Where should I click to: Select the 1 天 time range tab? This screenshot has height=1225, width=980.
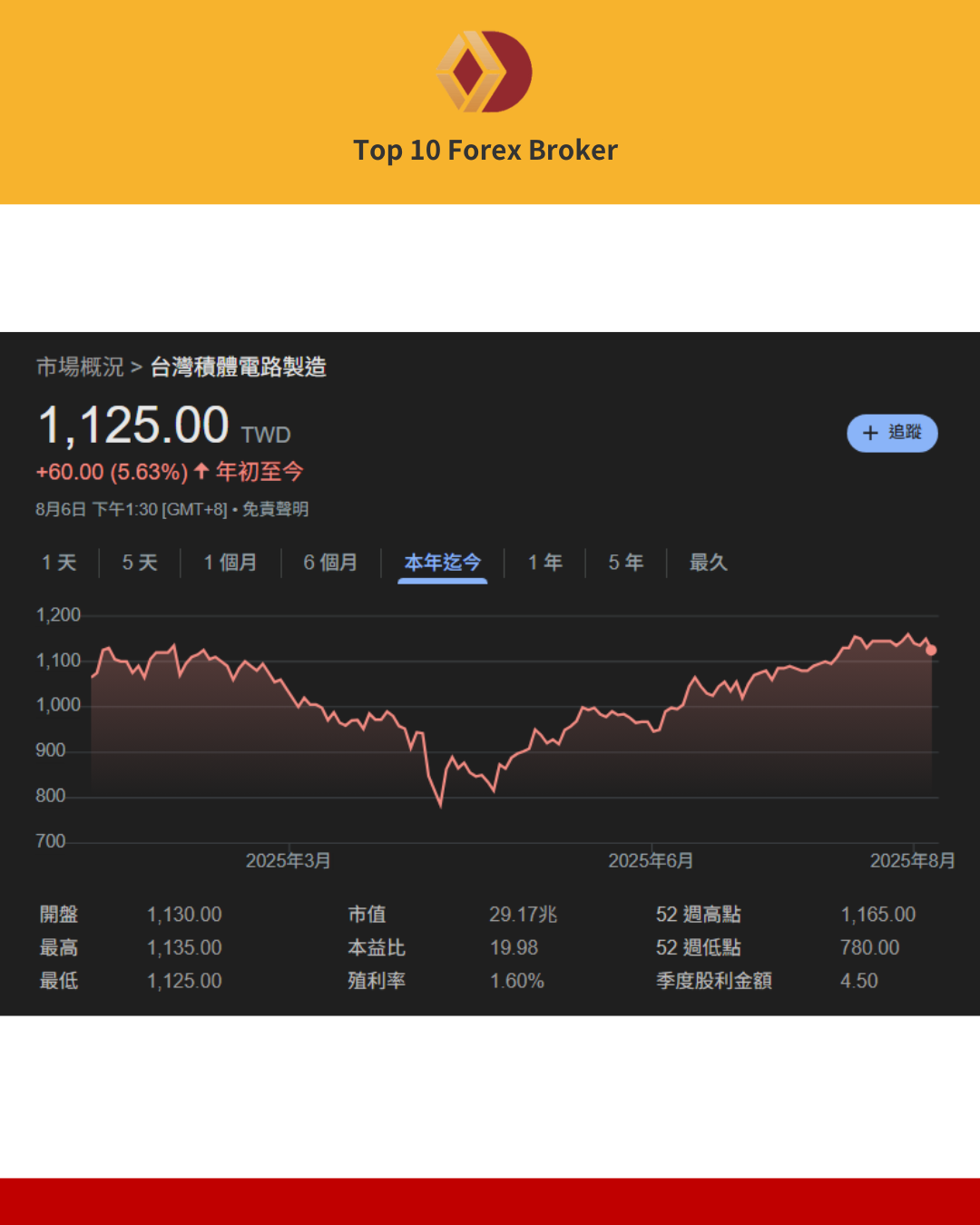59,563
